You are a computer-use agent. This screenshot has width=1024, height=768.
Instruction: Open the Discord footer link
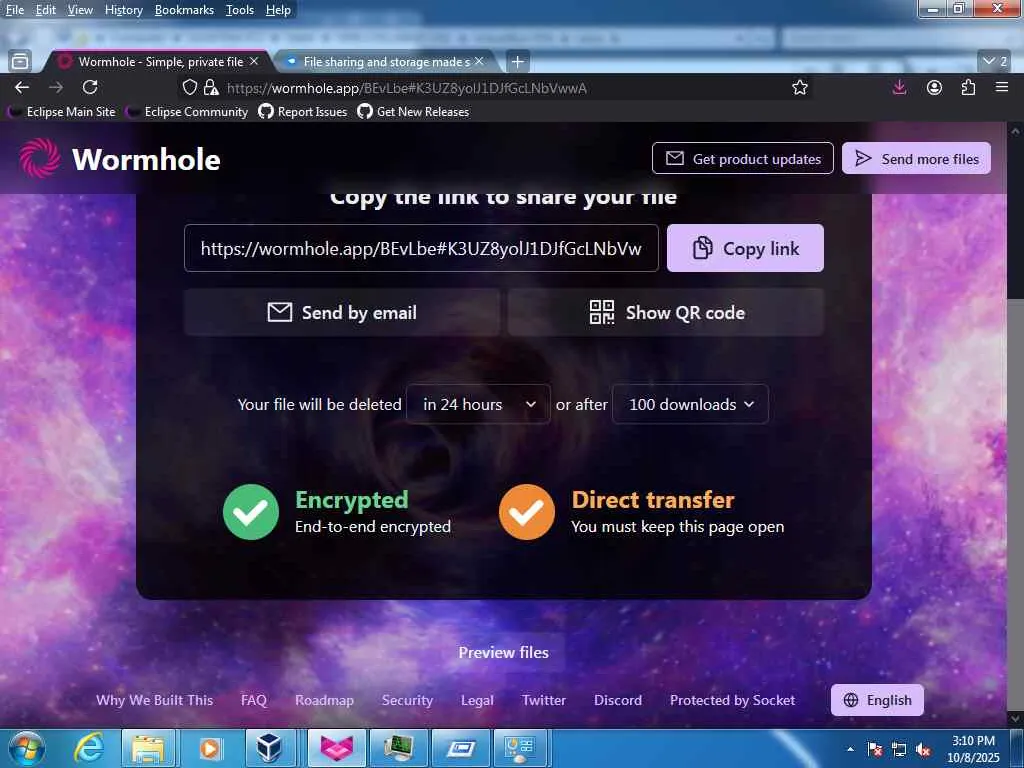(618, 700)
